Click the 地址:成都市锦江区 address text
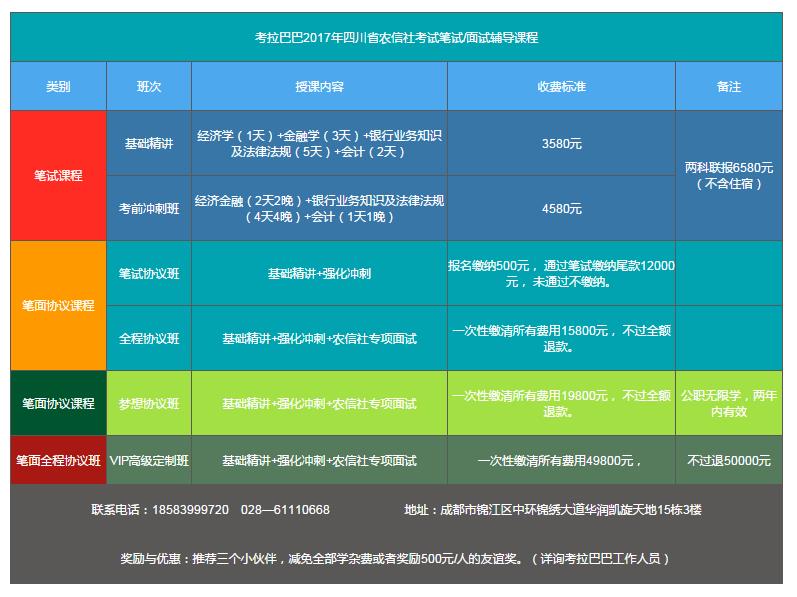 [x=553, y=510]
